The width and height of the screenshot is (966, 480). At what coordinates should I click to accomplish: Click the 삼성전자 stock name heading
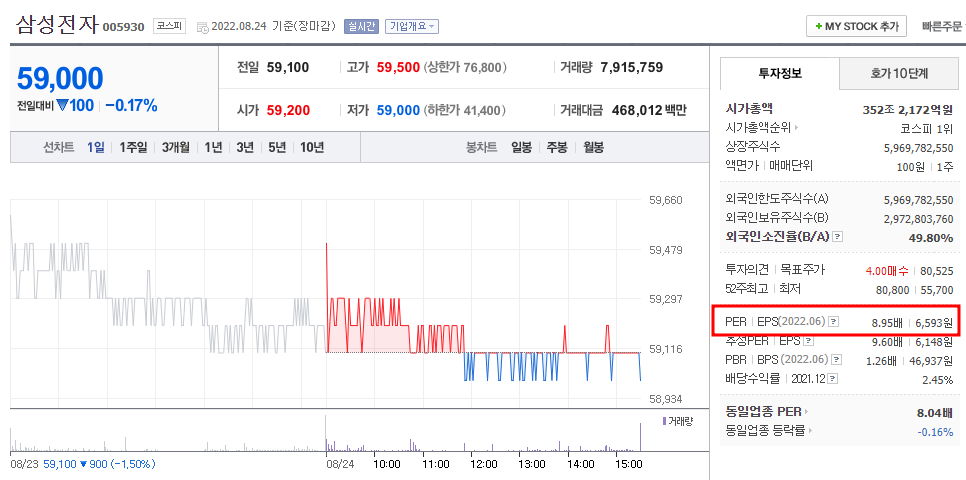(x=56, y=24)
